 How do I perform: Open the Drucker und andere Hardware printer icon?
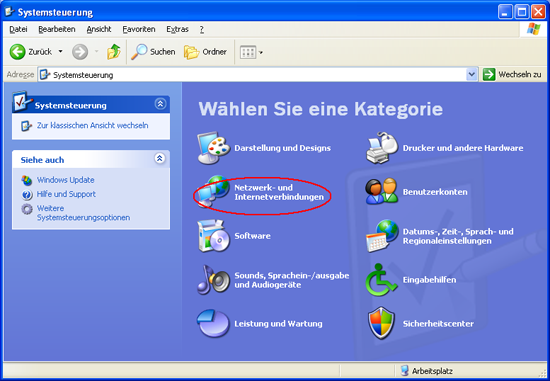coord(382,148)
